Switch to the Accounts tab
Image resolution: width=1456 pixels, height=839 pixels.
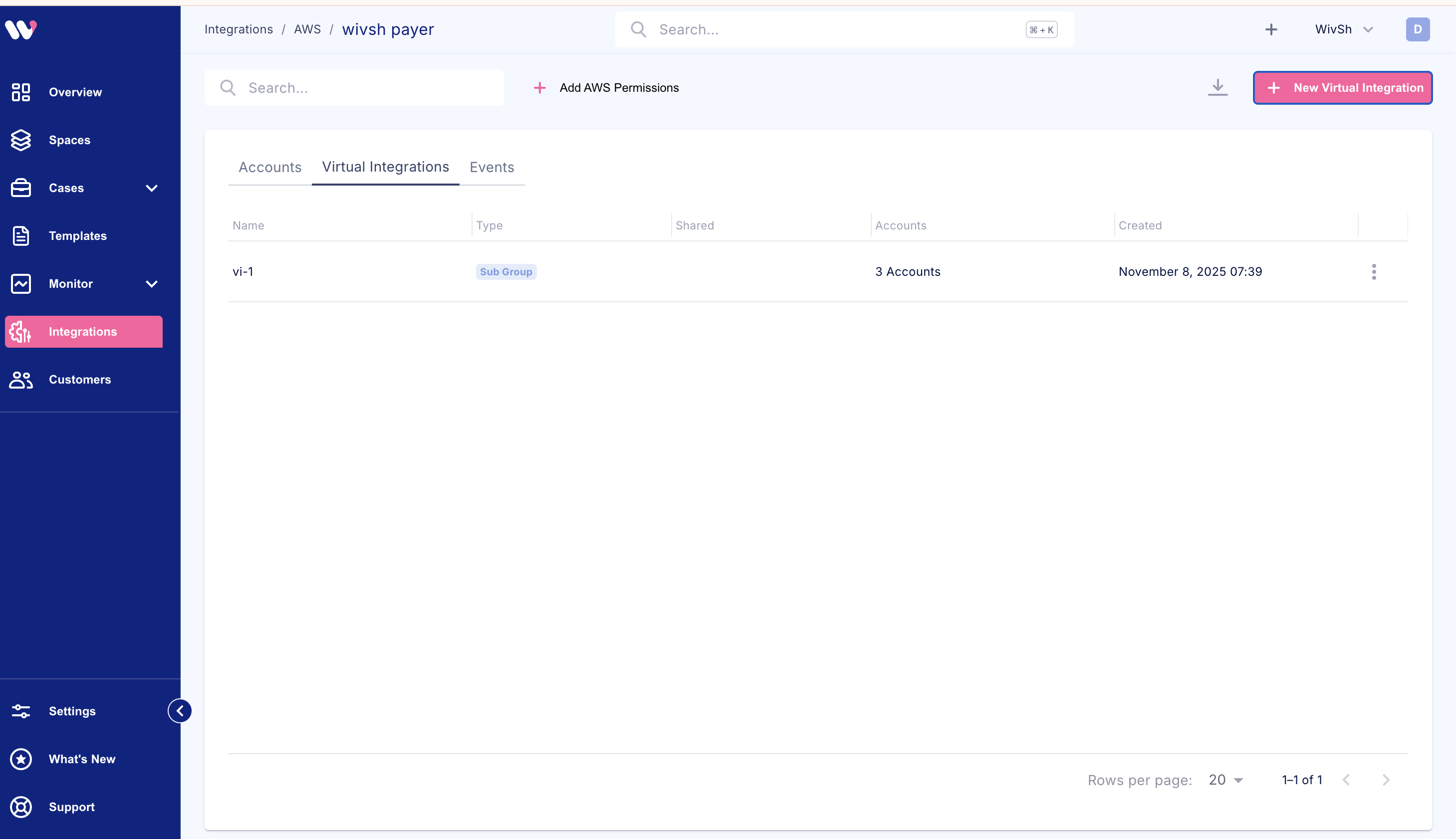[270, 167]
